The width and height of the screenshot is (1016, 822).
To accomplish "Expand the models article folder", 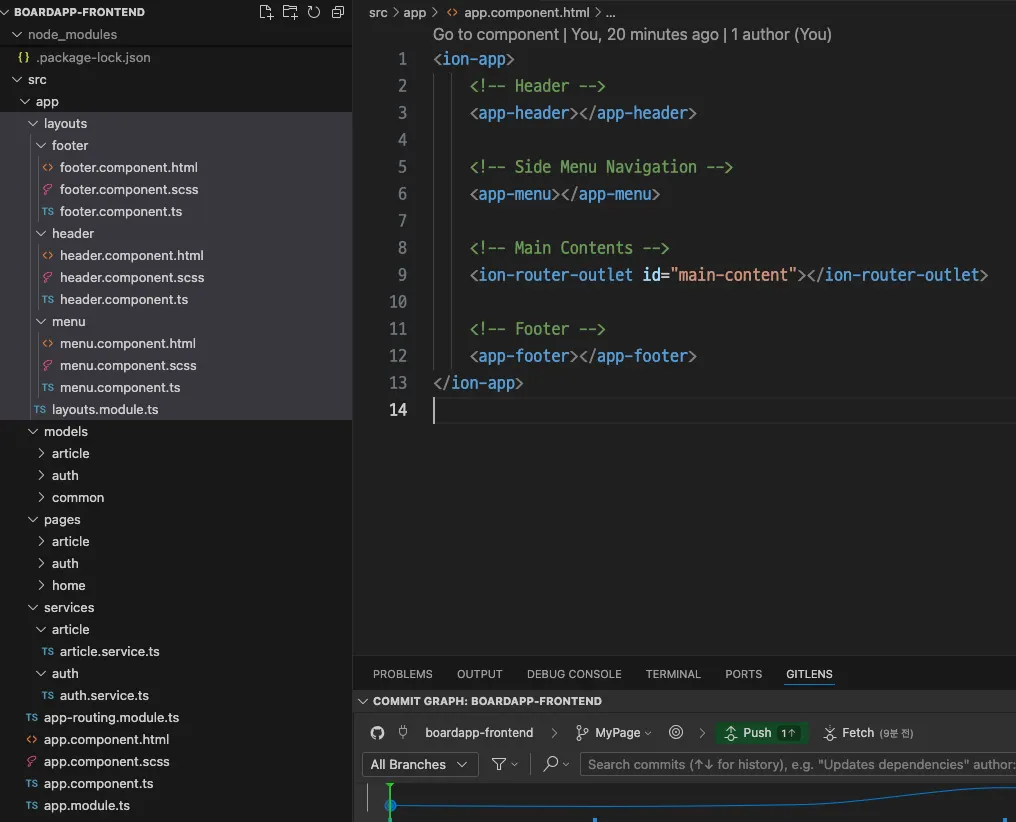I will point(70,453).
